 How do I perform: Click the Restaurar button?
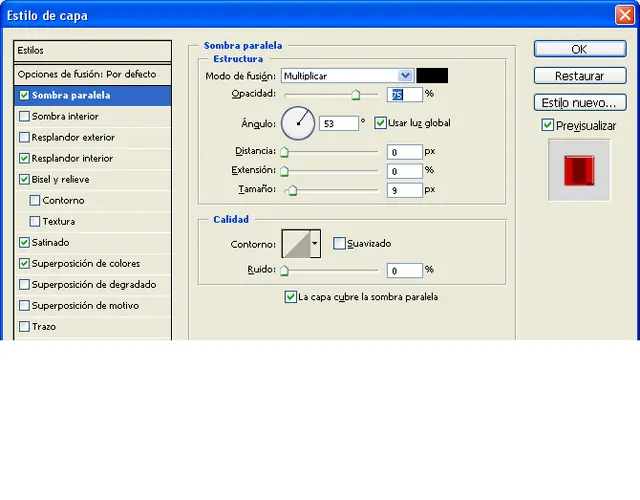pyautogui.click(x=580, y=76)
